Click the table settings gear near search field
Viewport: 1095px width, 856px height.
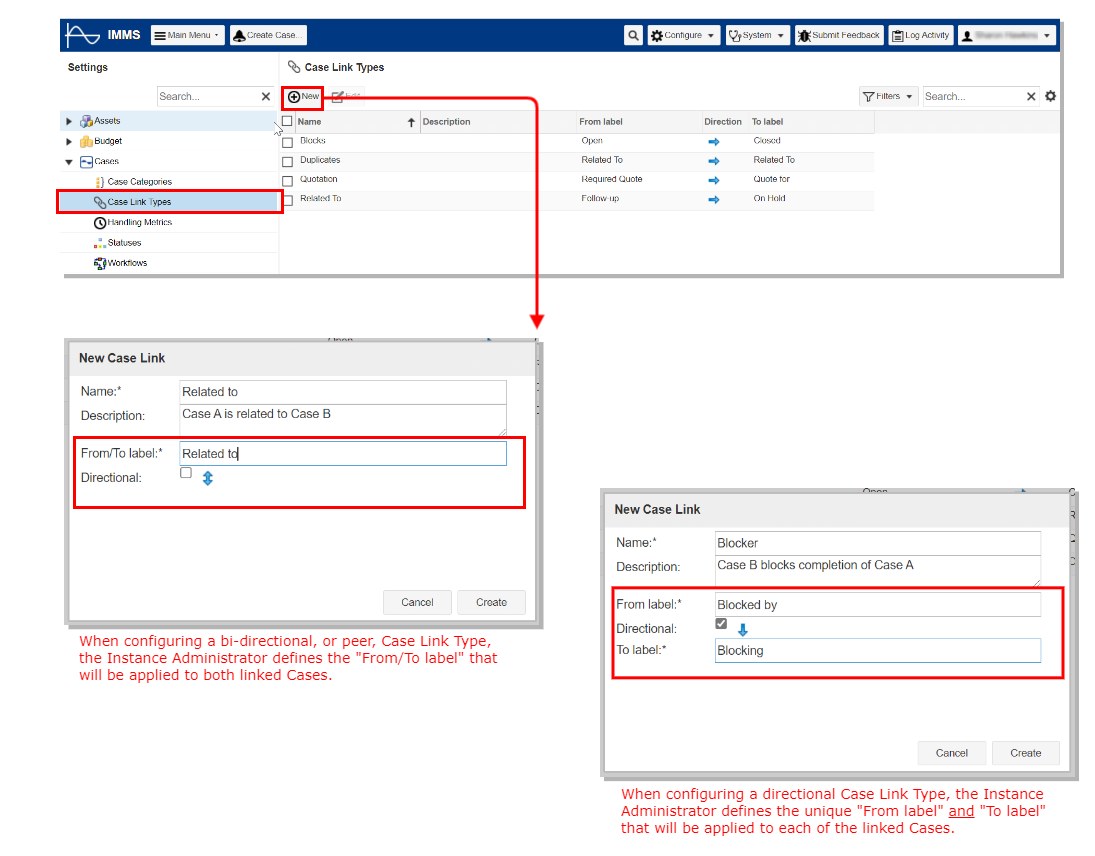click(1052, 96)
